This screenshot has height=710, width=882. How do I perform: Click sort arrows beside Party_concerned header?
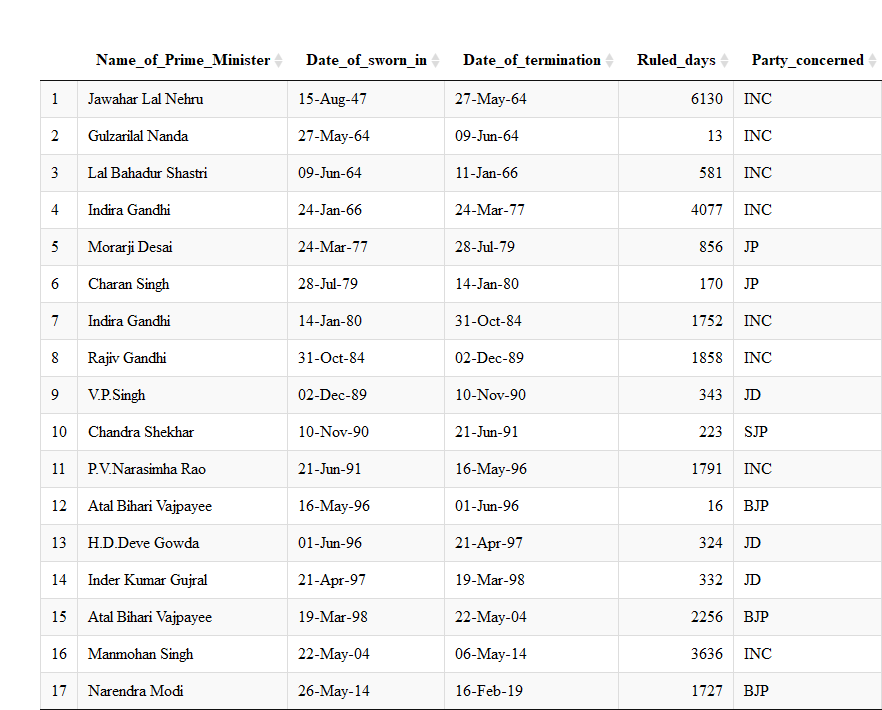(x=873, y=61)
